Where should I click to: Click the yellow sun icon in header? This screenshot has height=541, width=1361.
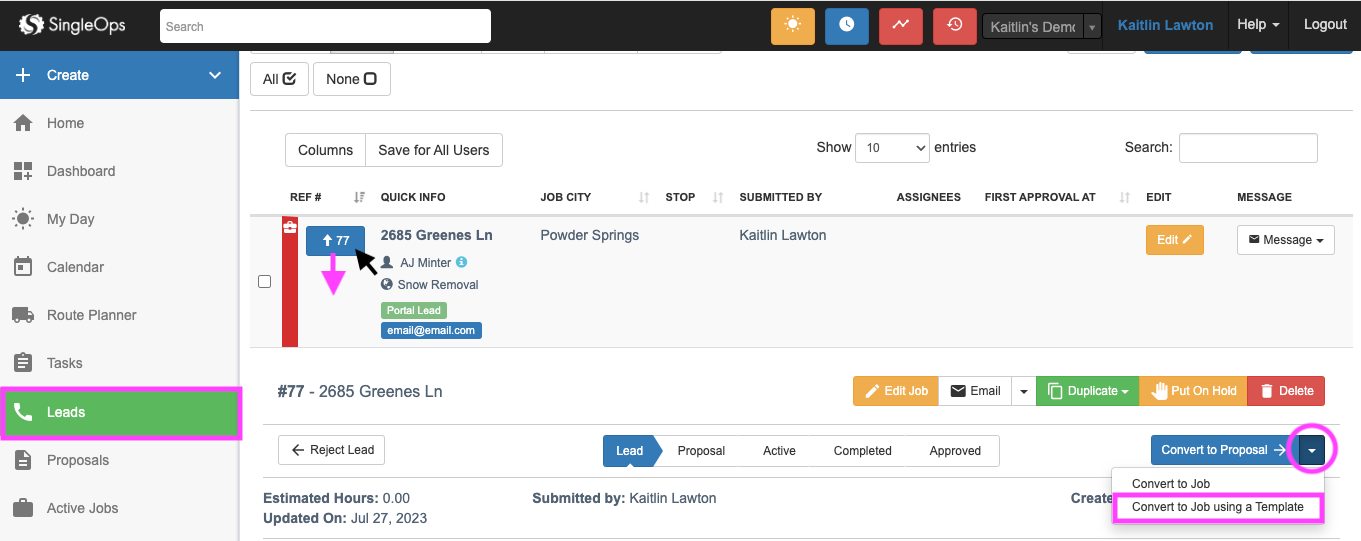792,26
